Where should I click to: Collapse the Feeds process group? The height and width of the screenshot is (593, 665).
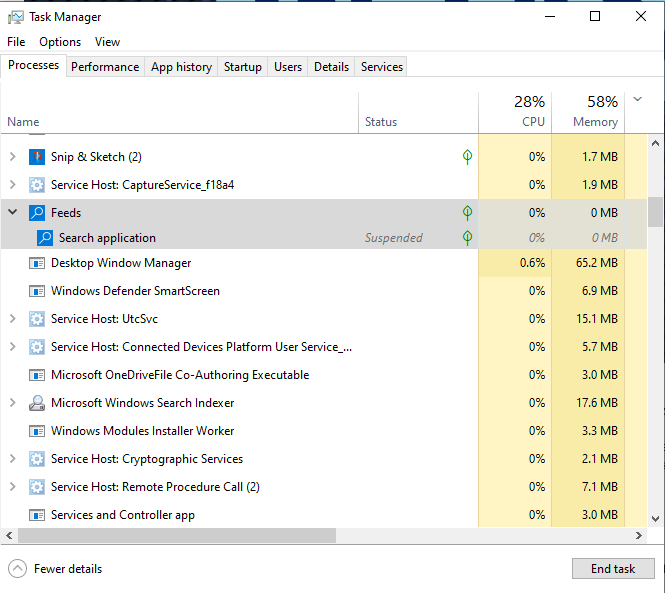coord(13,212)
